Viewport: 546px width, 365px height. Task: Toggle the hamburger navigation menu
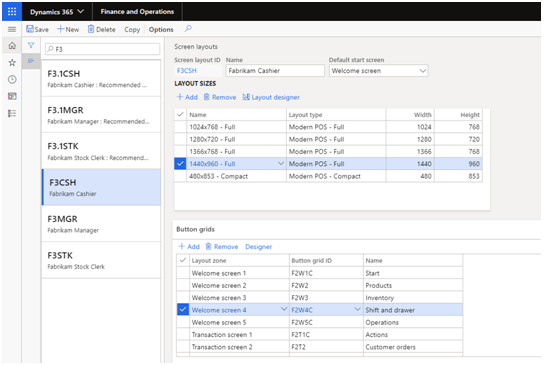click(x=12, y=29)
